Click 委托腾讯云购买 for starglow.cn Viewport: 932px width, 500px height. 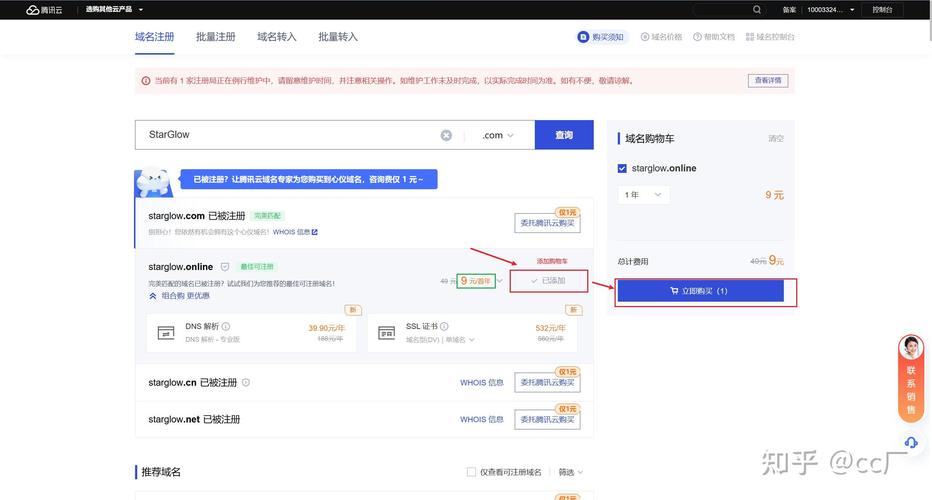(547, 382)
